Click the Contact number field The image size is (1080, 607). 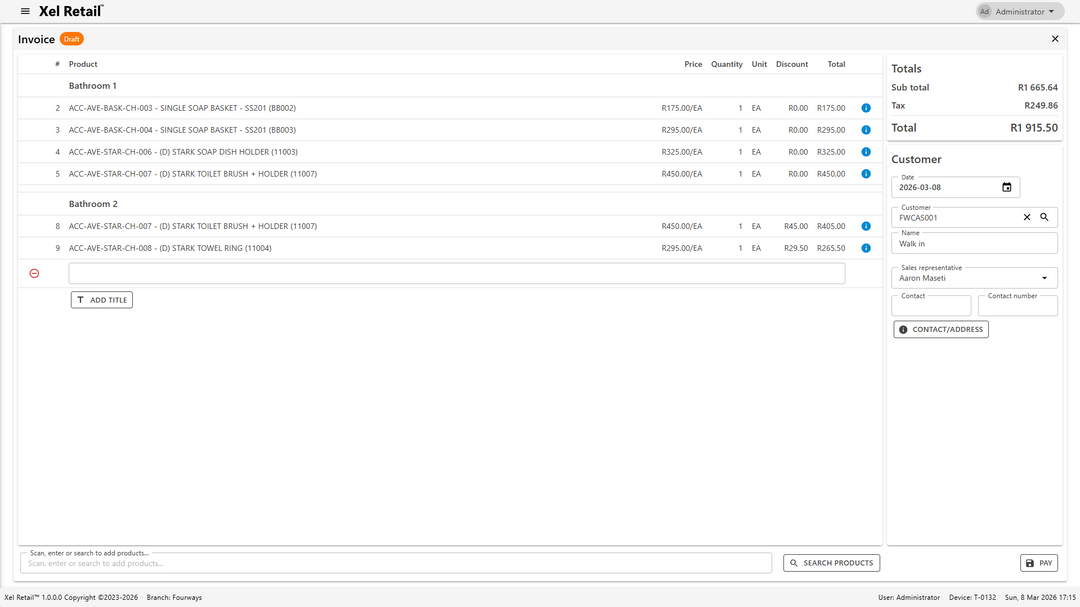coord(1017,307)
